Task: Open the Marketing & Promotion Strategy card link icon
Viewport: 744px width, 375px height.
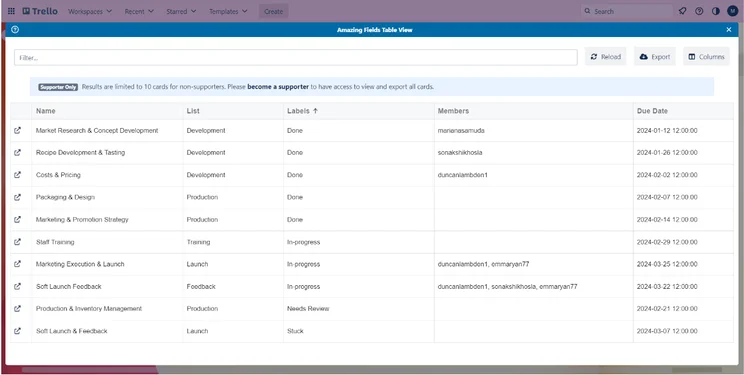Action: pos(18,219)
